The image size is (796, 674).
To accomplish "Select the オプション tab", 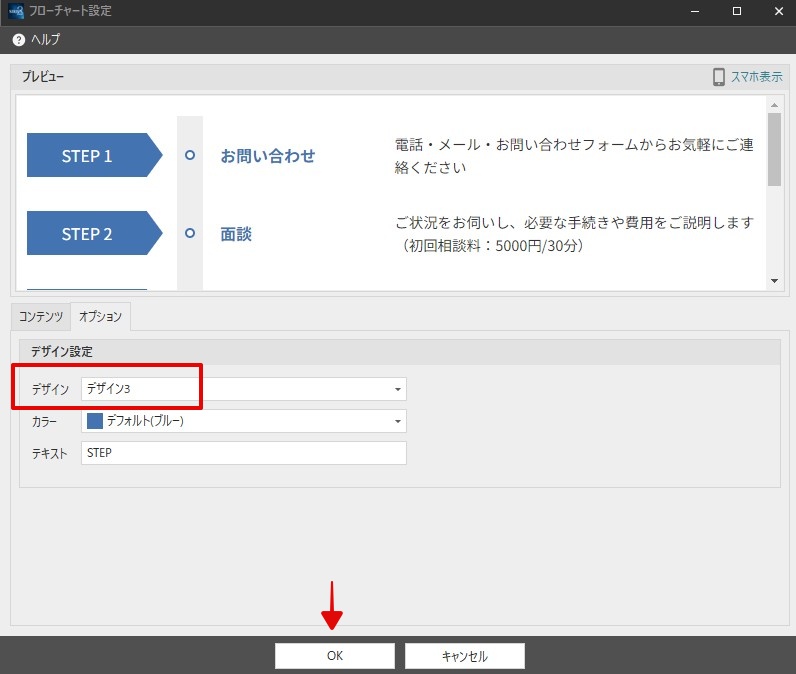I will click(101, 316).
